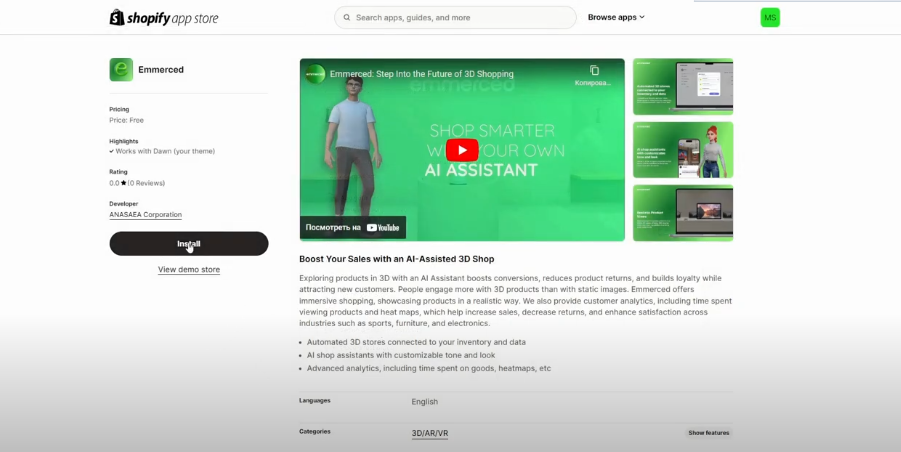
Task: Install the Emmerced app
Action: coord(188,244)
